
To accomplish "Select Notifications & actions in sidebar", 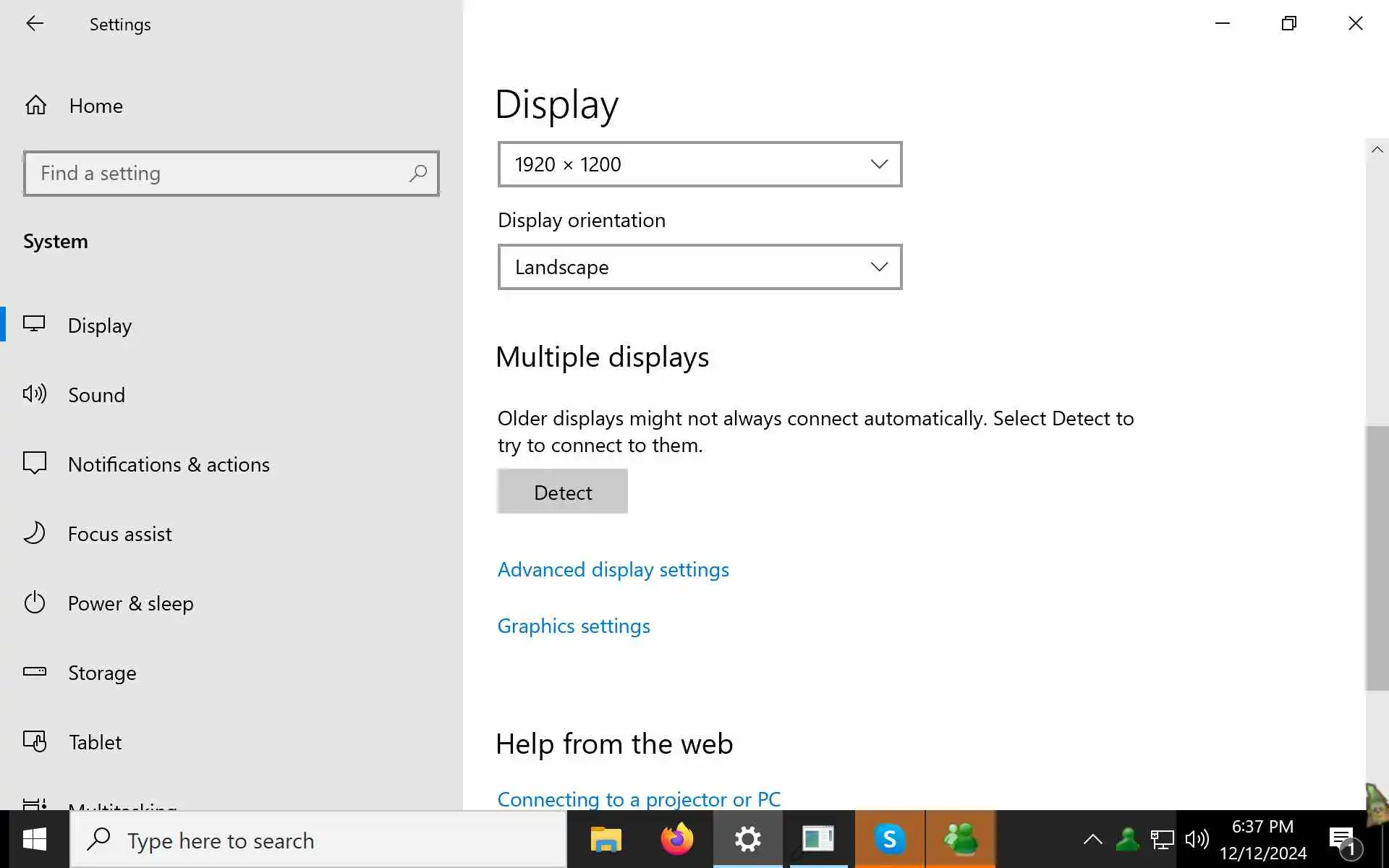I will coord(169,464).
